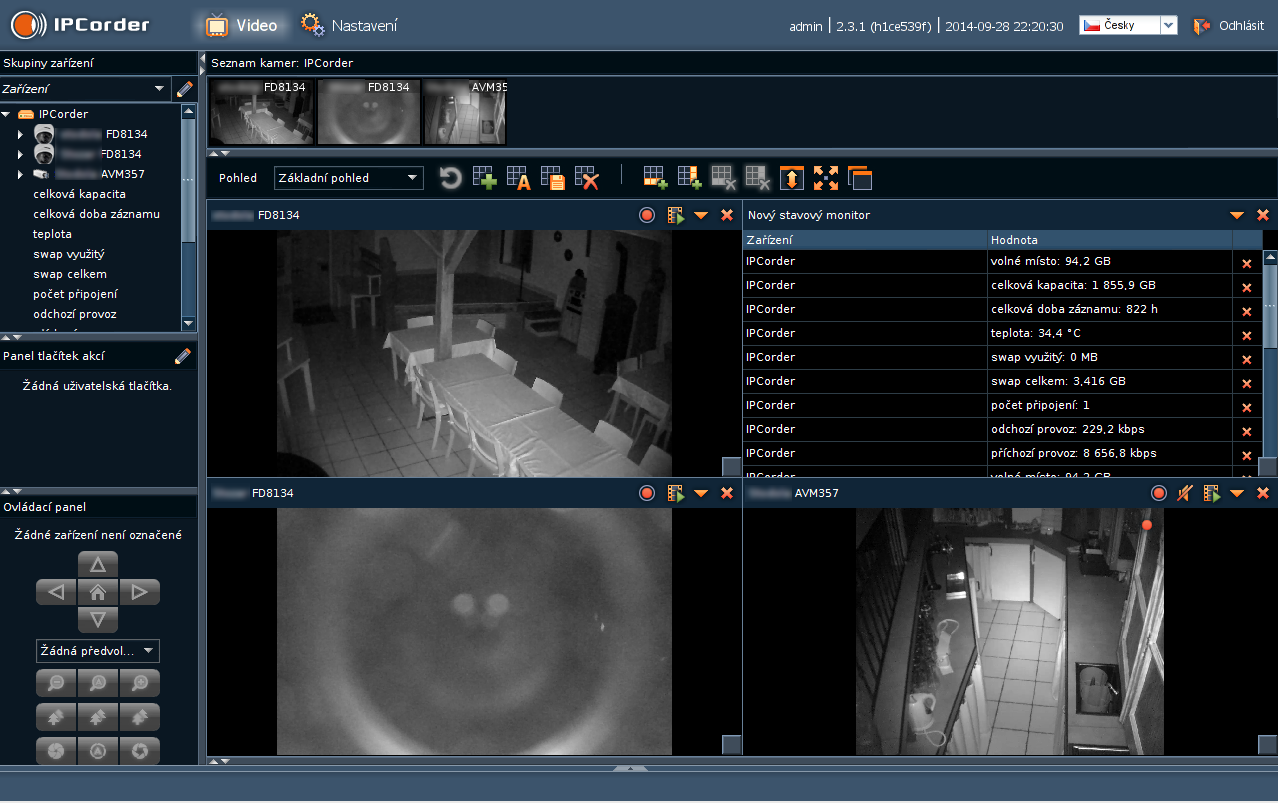Open playback in the dining-room FD8134 panel
The width and height of the screenshot is (1278, 803).
[676, 215]
